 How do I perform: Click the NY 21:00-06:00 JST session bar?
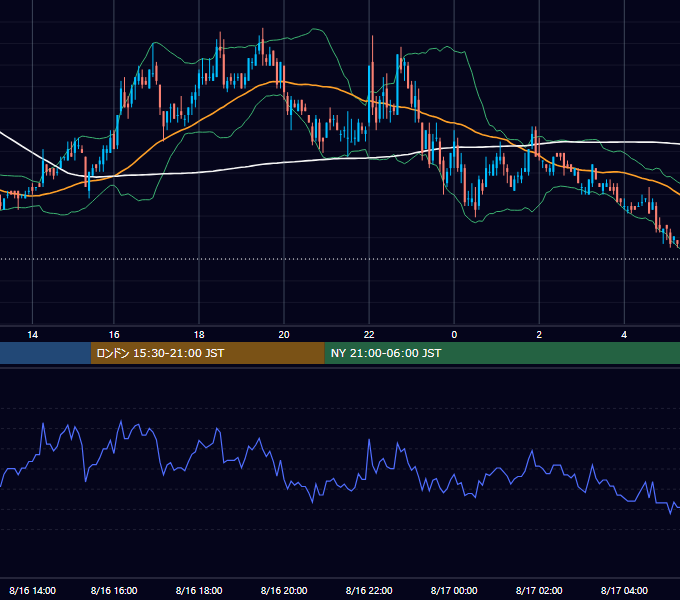[502, 353]
